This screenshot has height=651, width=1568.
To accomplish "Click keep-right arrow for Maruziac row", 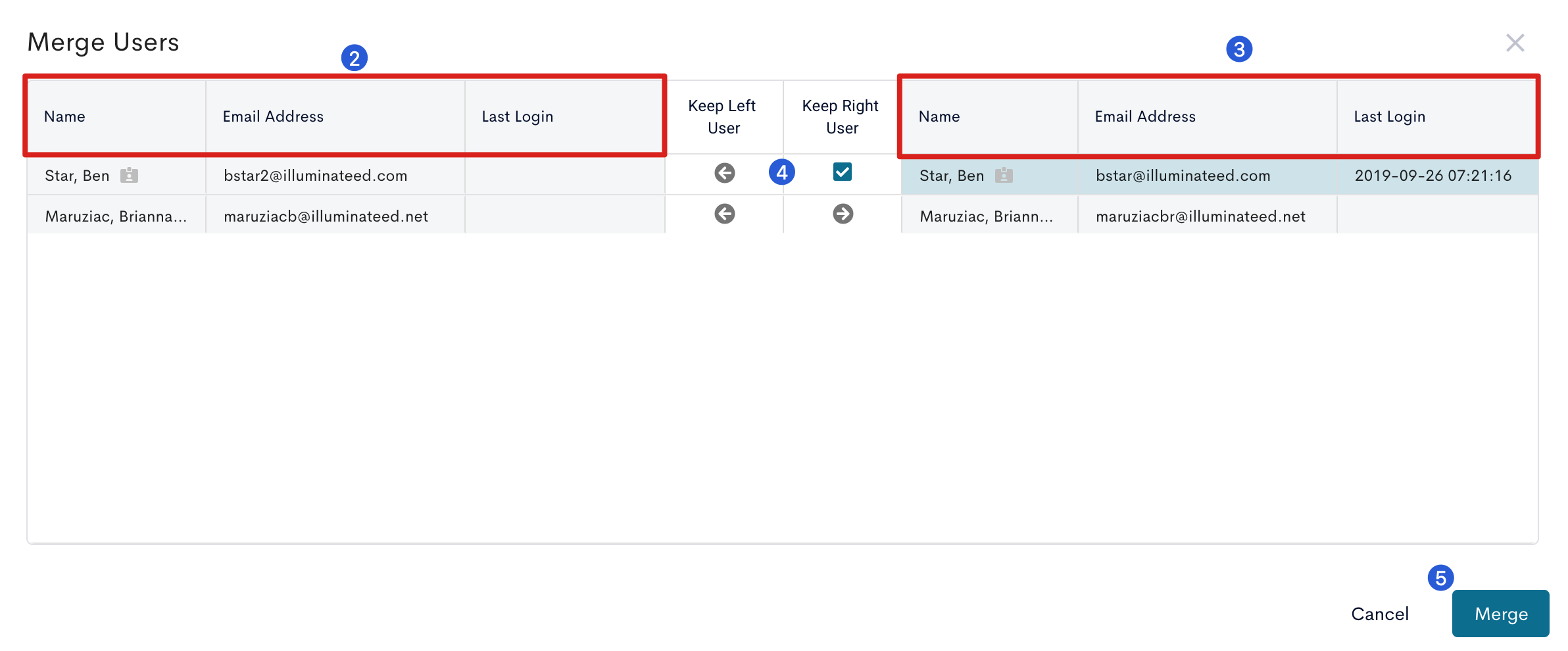I will 843,214.
